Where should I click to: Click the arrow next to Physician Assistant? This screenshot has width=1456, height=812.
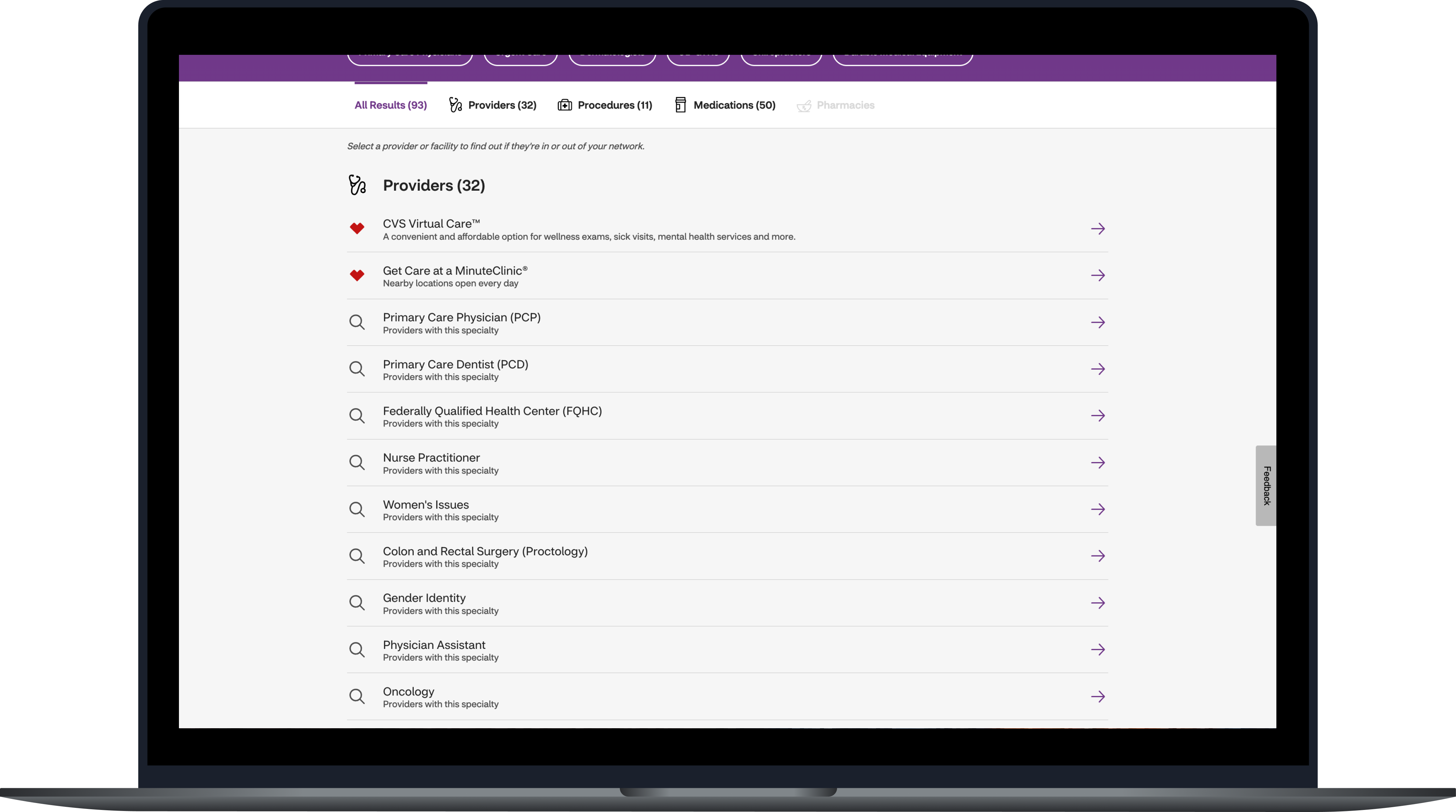(x=1097, y=650)
